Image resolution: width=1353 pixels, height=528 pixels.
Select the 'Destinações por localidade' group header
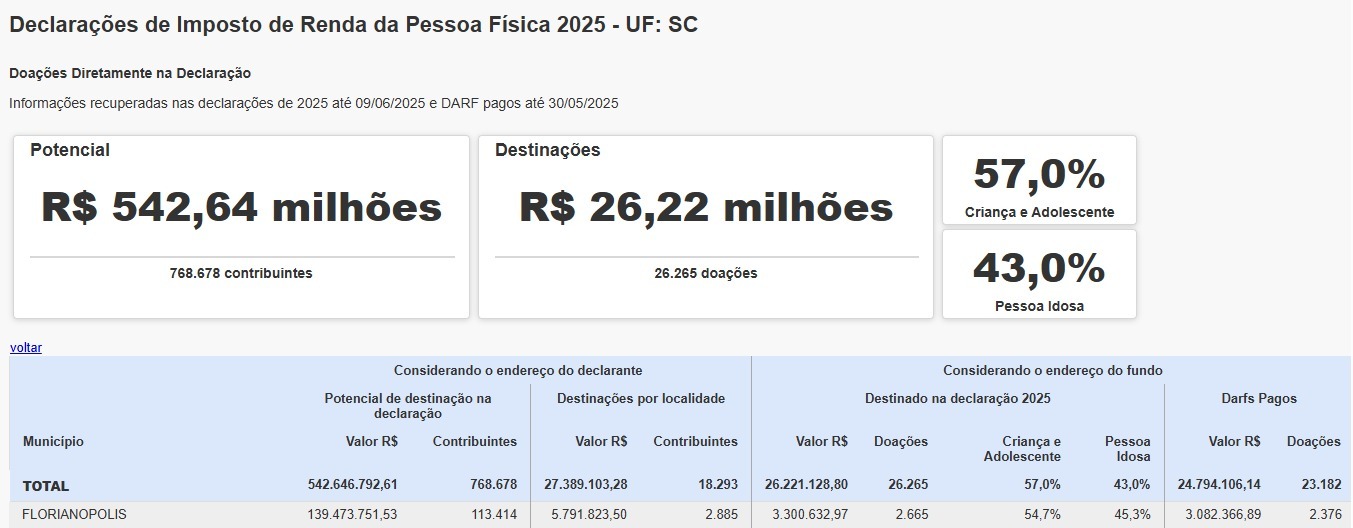coord(640,398)
